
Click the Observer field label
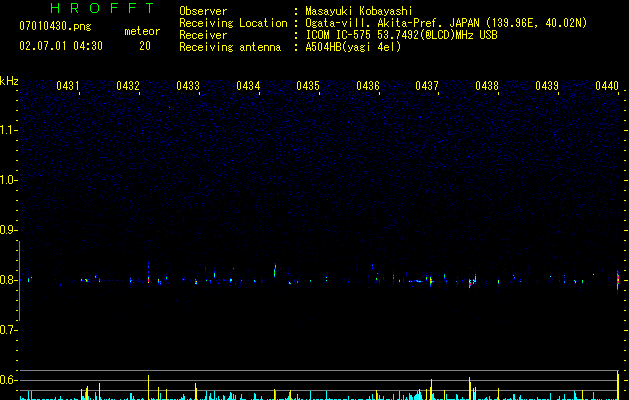203,11
